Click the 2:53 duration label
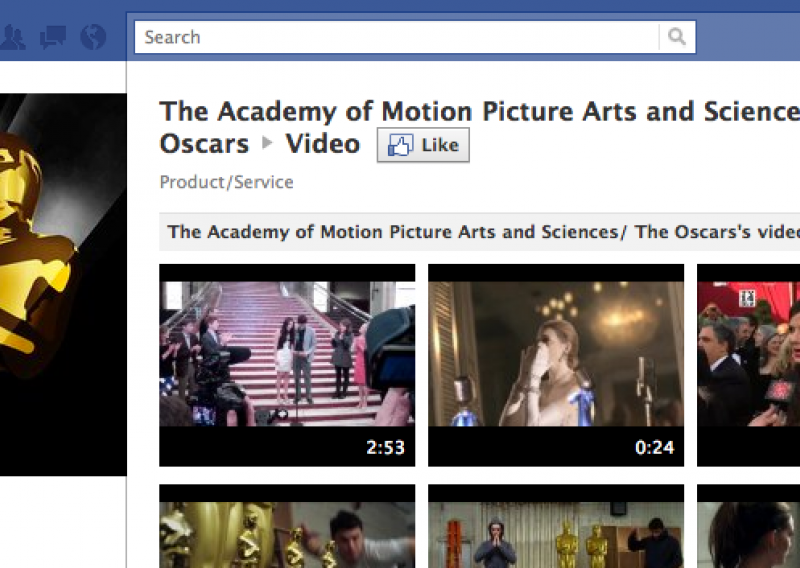The height and width of the screenshot is (568, 800). [x=385, y=448]
